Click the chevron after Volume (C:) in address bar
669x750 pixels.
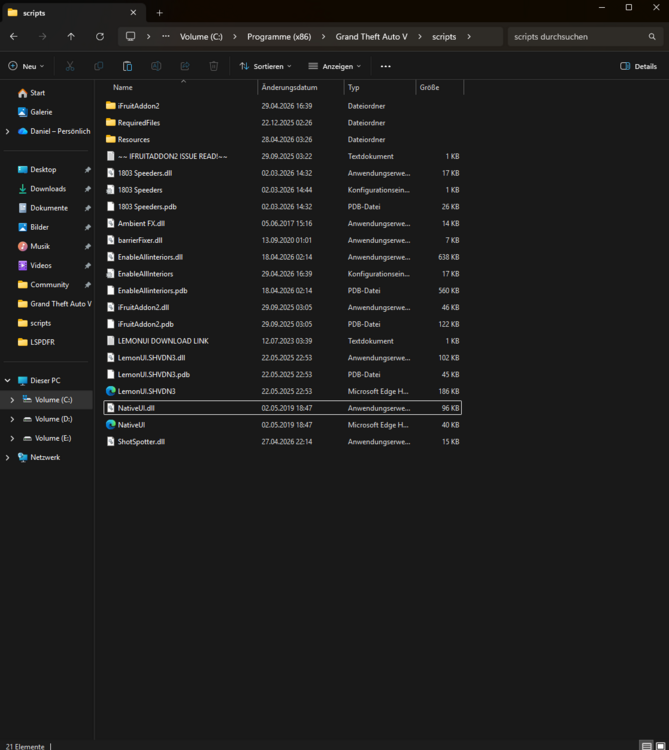pos(234,36)
